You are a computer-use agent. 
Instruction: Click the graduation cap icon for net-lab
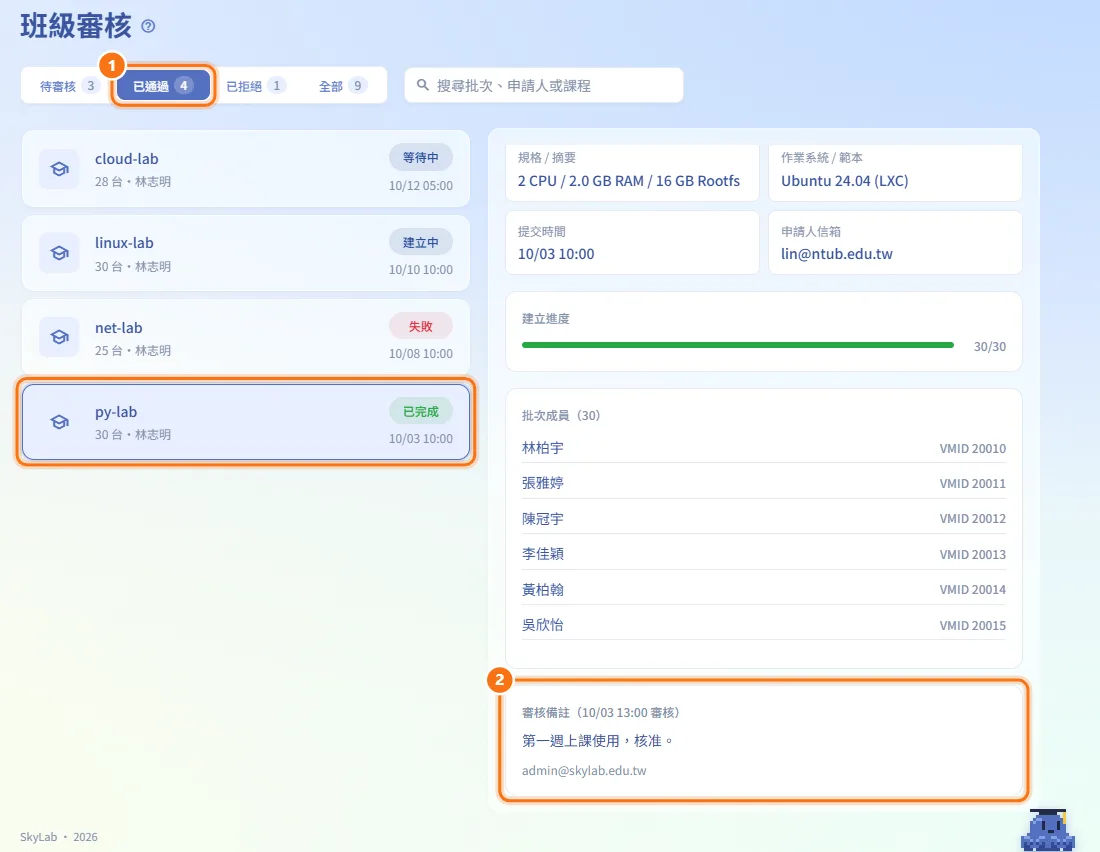[60, 337]
